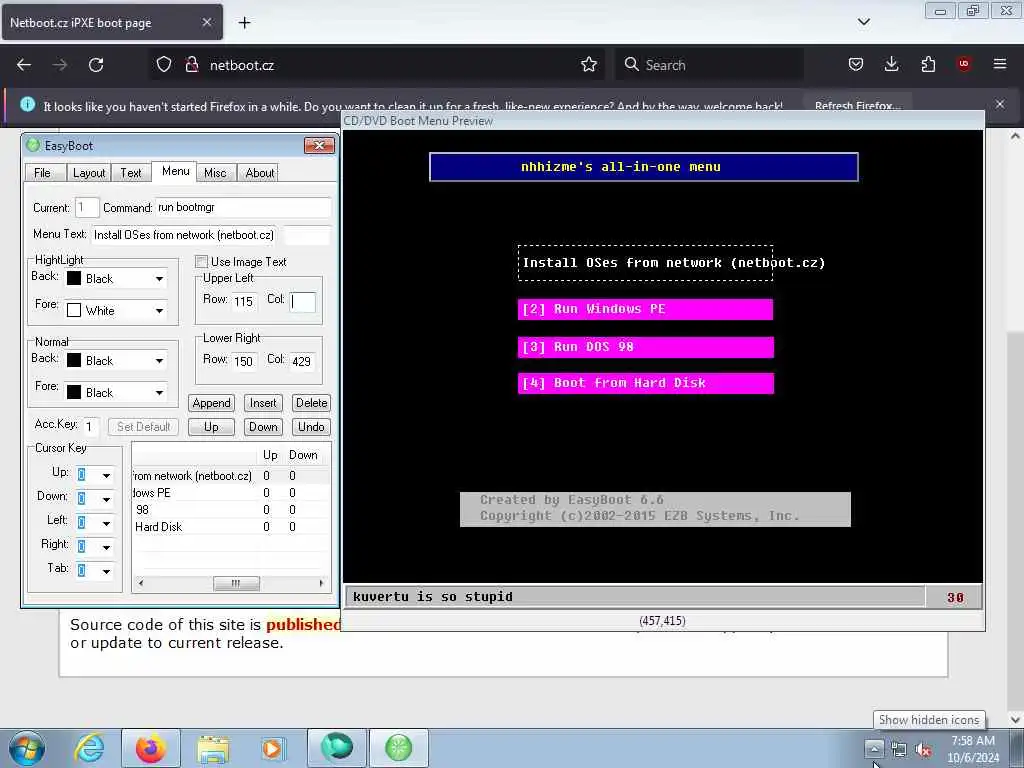Select 'dows PE' row in menu list
The width and height of the screenshot is (1024, 768).
click(231, 493)
